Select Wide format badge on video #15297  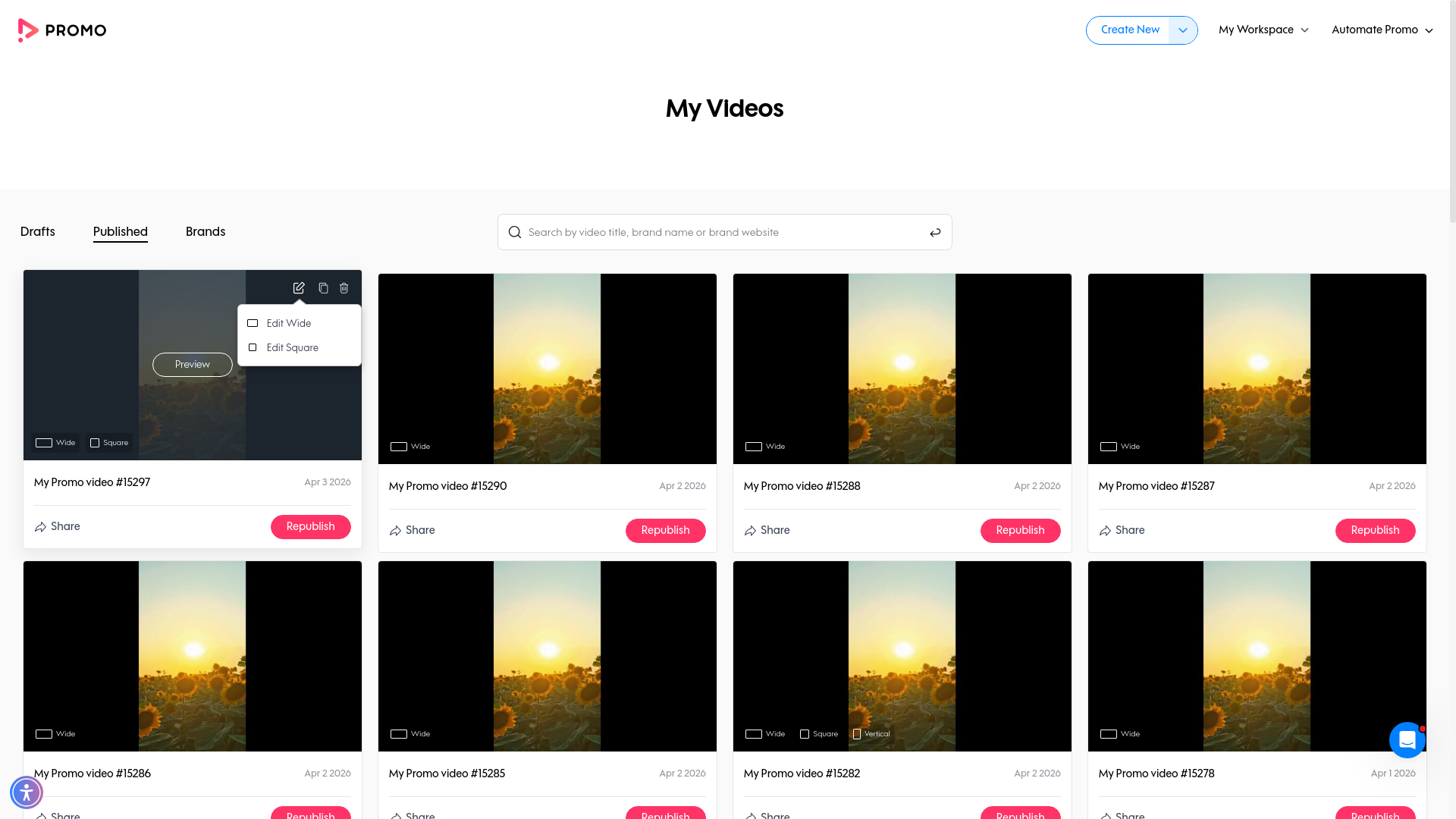click(56, 443)
